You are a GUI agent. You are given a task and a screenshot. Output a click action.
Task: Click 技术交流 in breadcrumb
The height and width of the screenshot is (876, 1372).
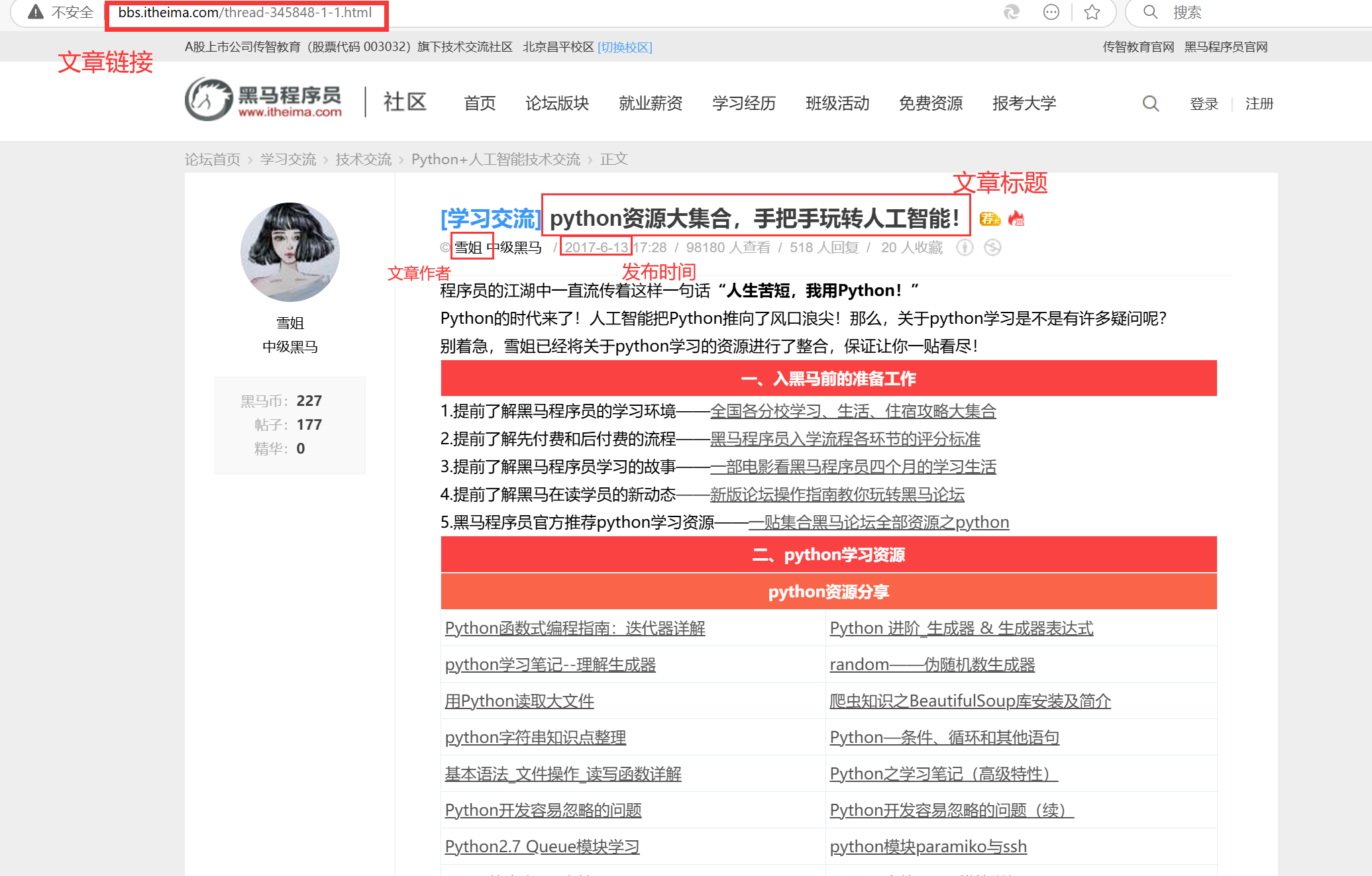coord(363,160)
